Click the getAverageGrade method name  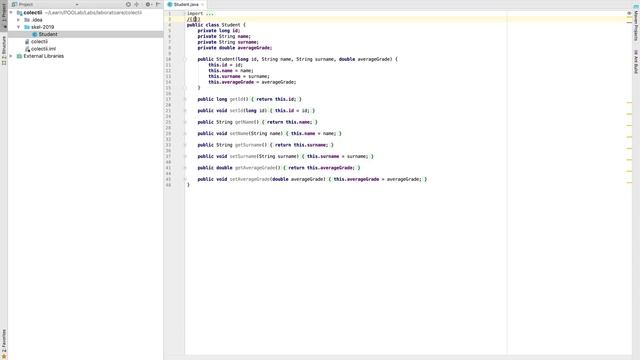(x=256, y=168)
